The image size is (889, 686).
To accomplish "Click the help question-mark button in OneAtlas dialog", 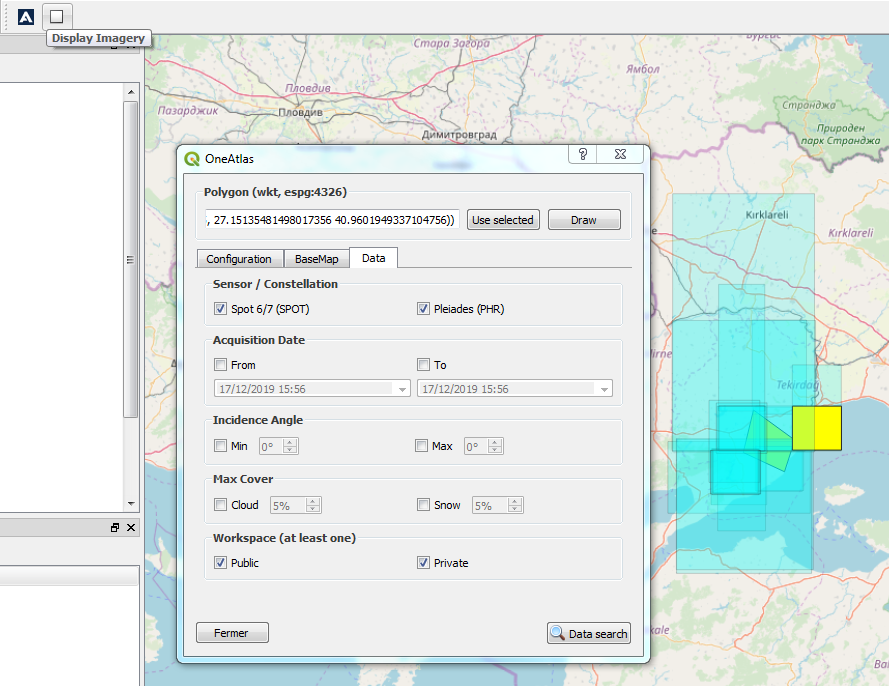I will [582, 154].
